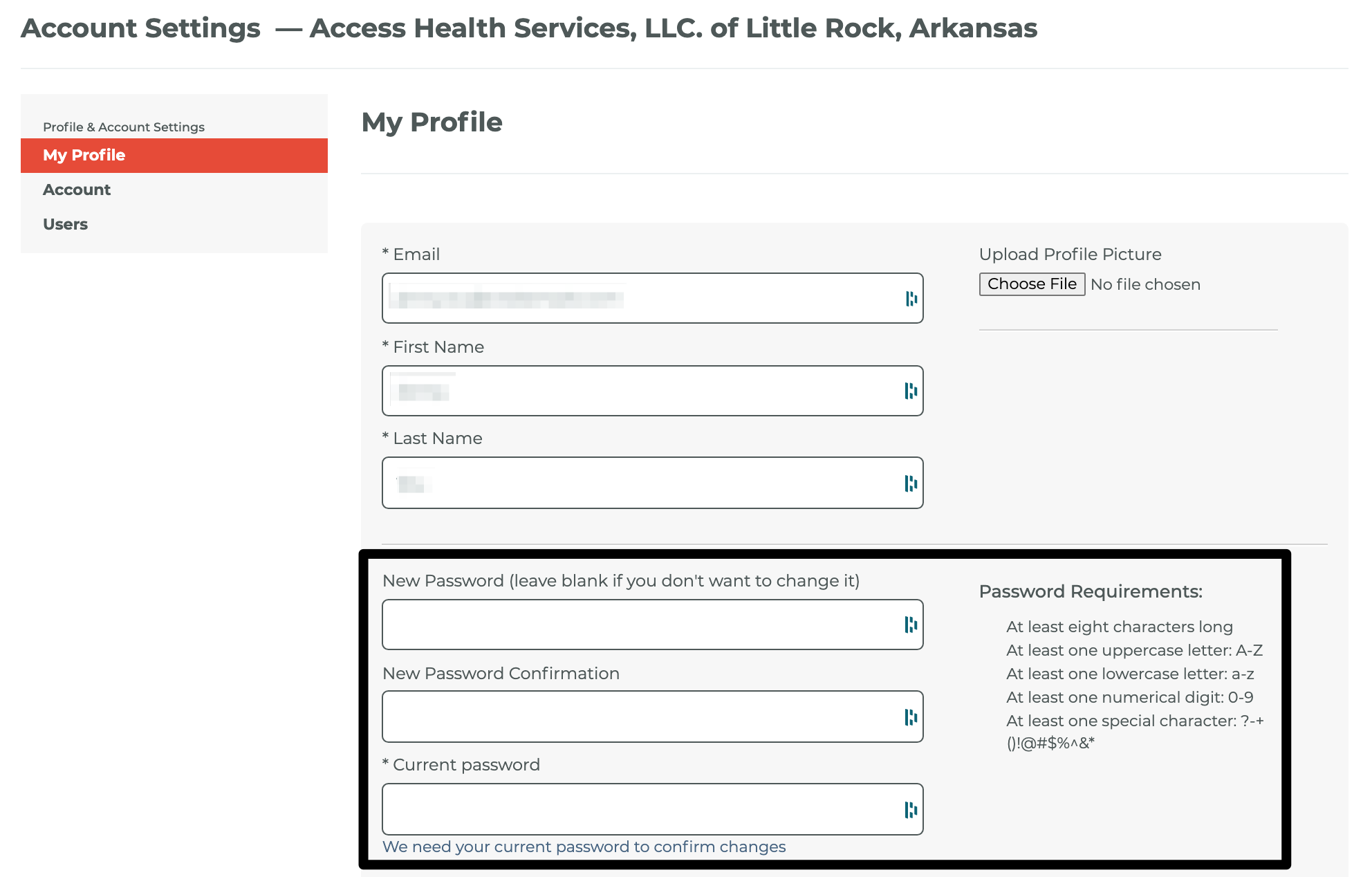Click 'Profile & Account Settings' sidebar header

coord(124,127)
